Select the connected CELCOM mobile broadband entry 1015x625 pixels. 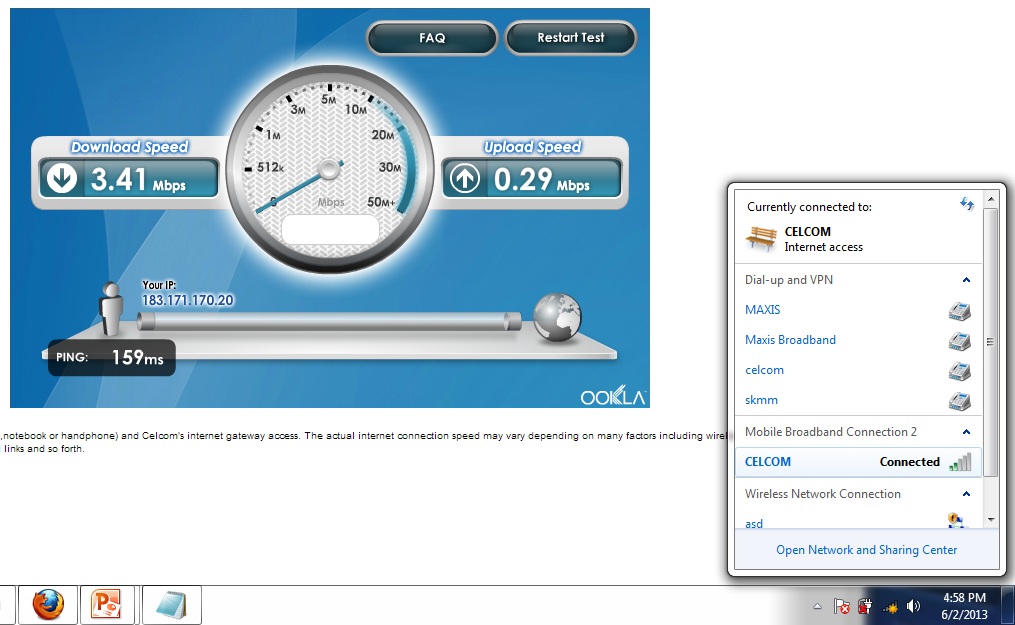click(x=858, y=462)
